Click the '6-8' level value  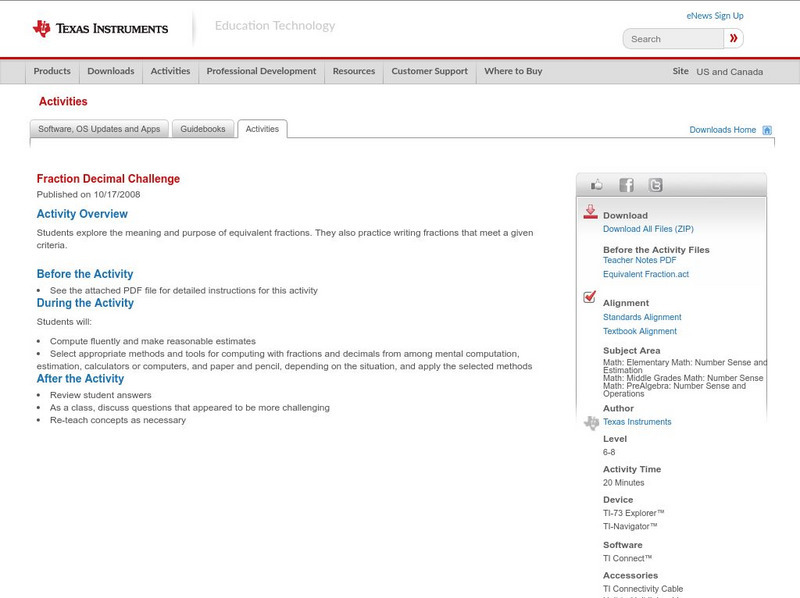[x=609, y=453]
